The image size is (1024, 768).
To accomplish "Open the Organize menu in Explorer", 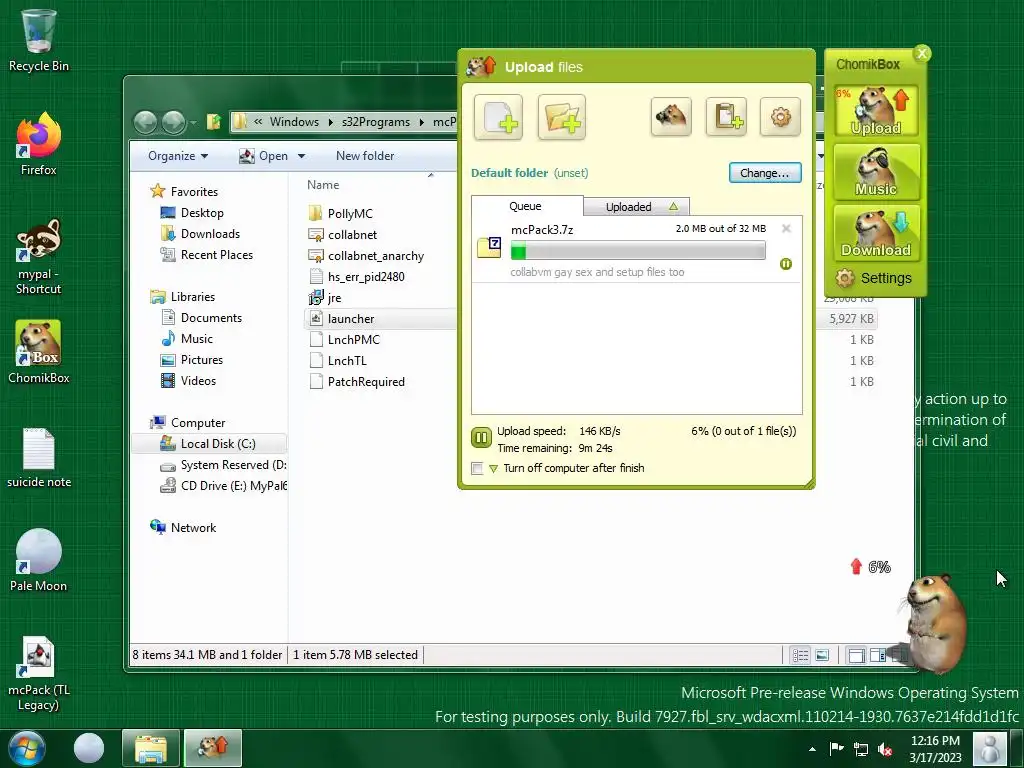I will (x=178, y=156).
